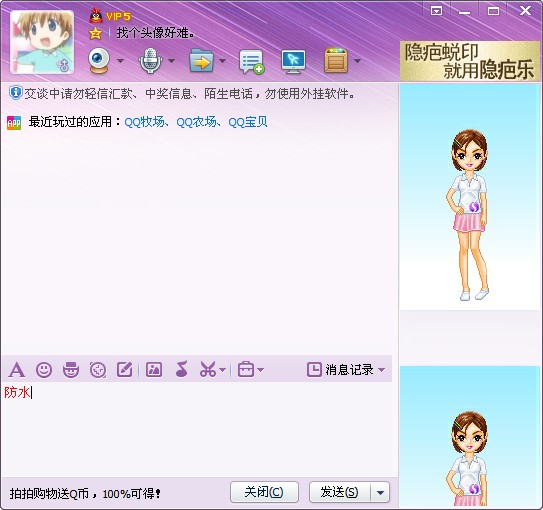543x510 pixels.
Task: Open the smiley emoticon picker
Action: tap(44, 370)
